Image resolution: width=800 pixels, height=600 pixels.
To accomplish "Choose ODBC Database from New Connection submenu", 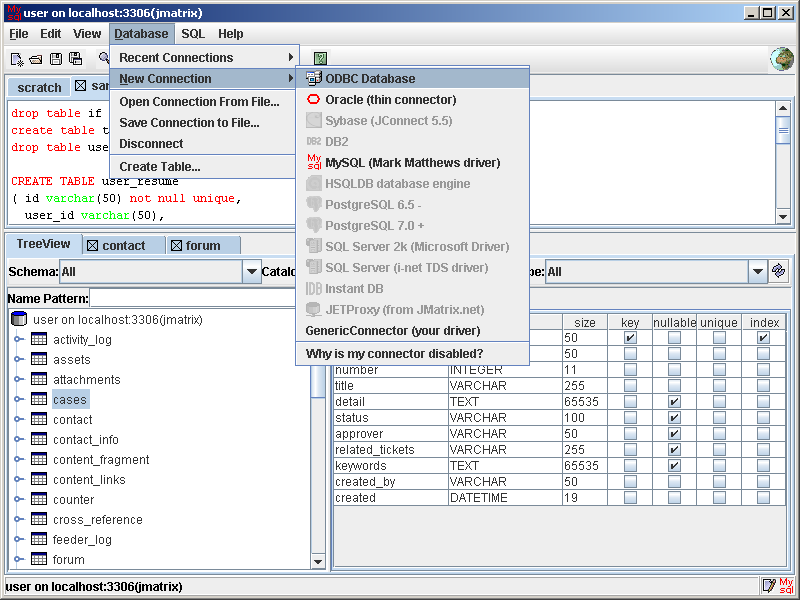I will click(370, 78).
